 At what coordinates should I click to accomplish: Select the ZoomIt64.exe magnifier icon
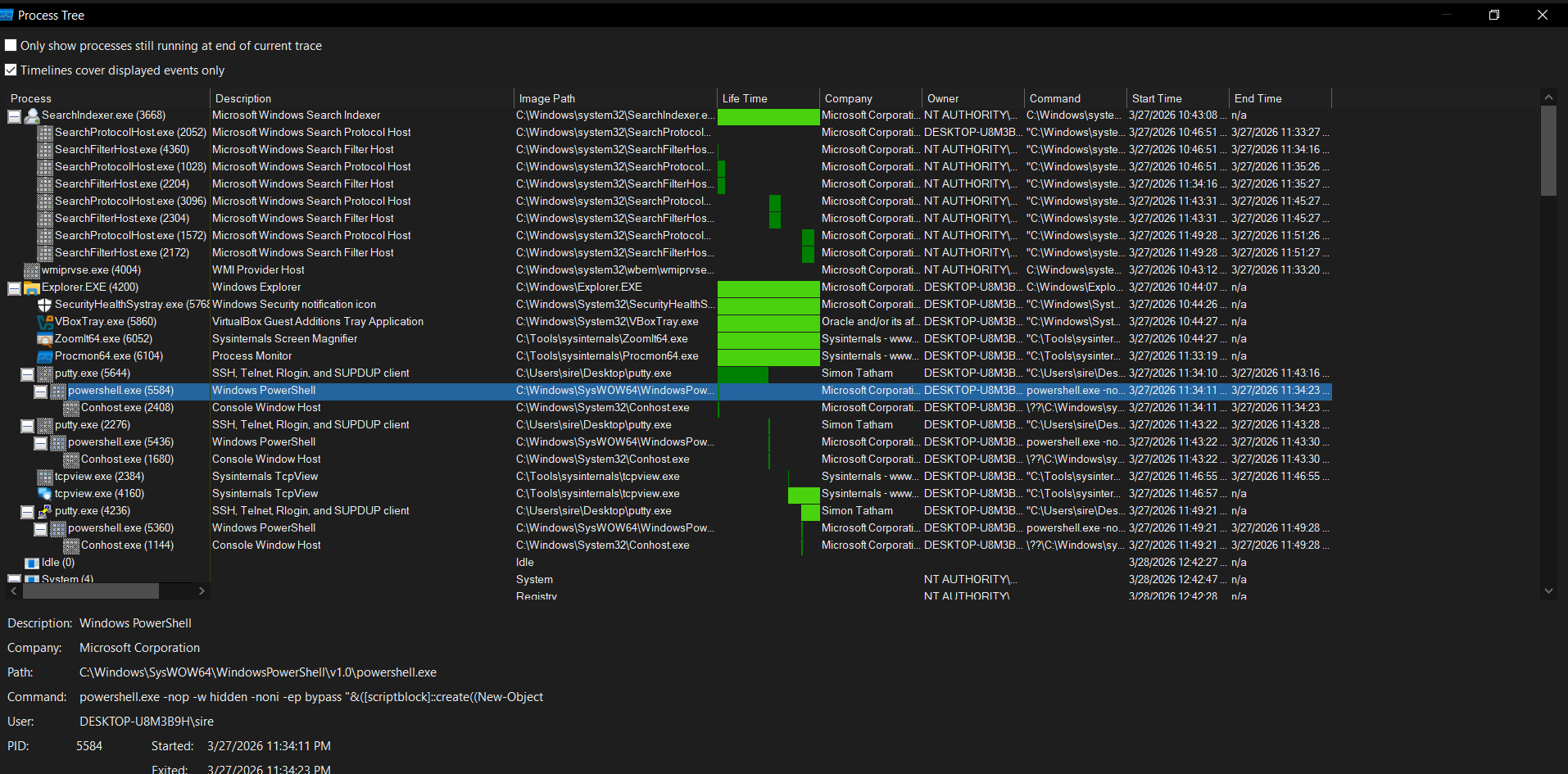45,339
